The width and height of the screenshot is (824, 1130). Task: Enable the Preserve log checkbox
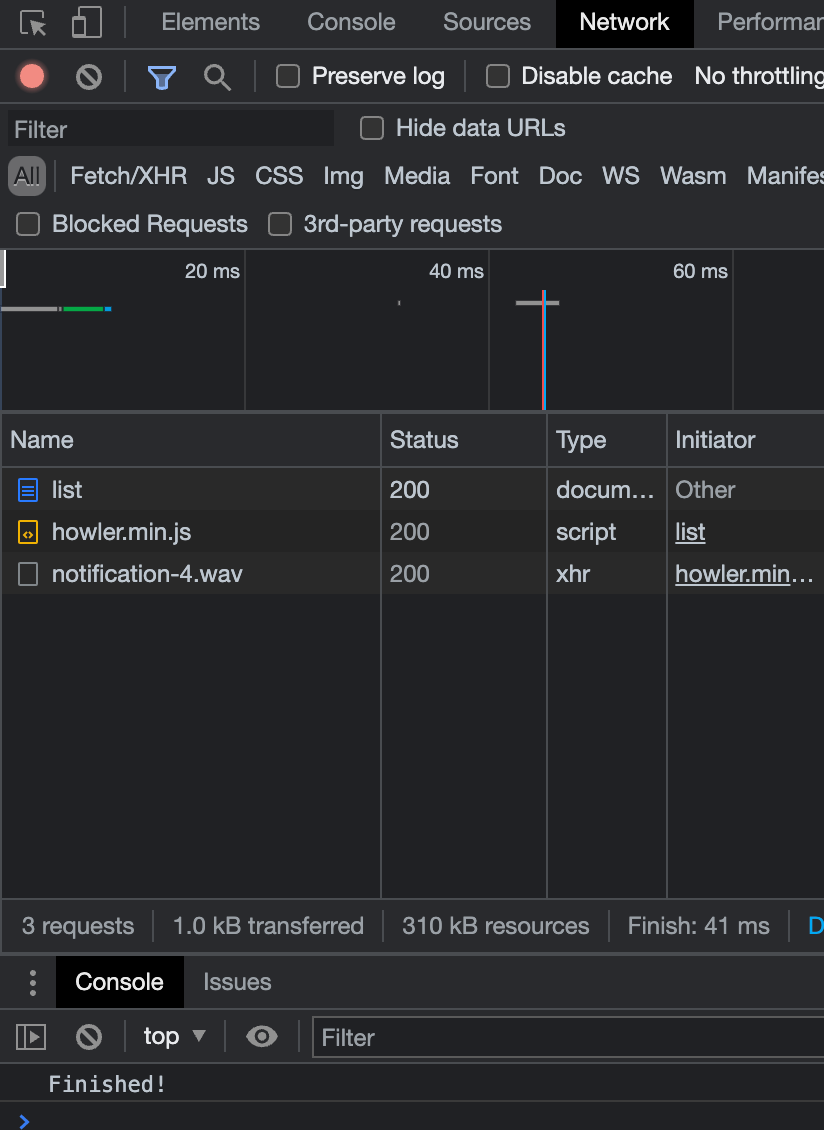pyautogui.click(x=288, y=76)
